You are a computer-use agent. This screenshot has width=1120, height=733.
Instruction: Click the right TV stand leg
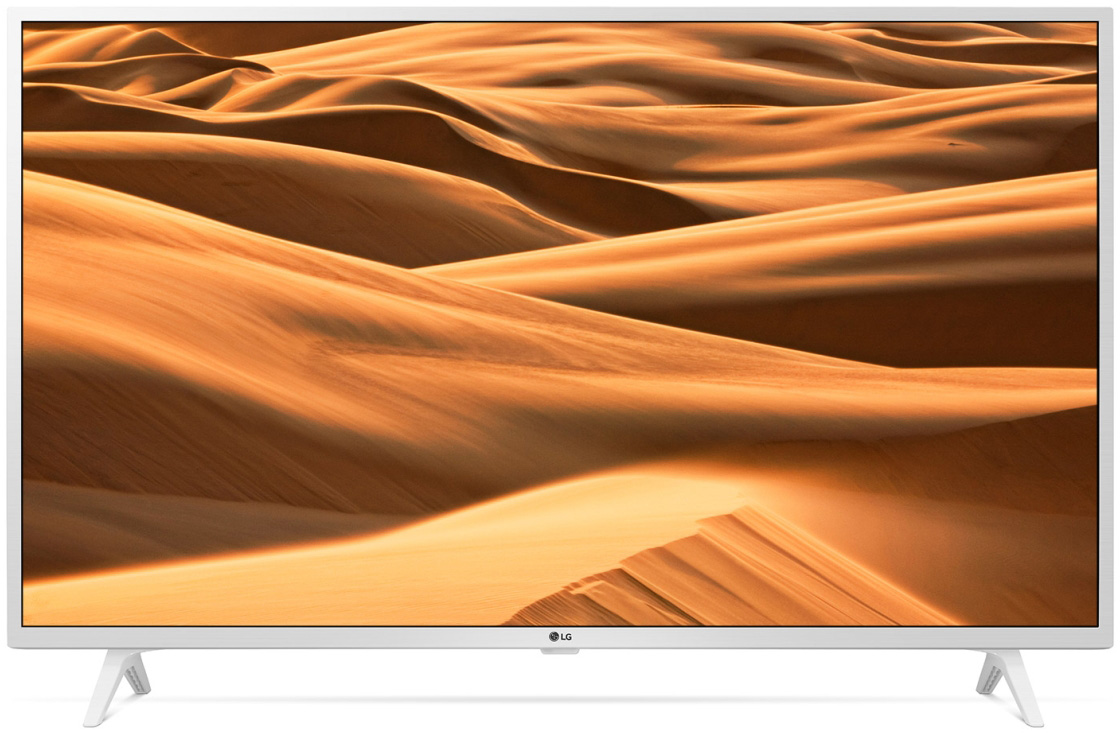1007,684
